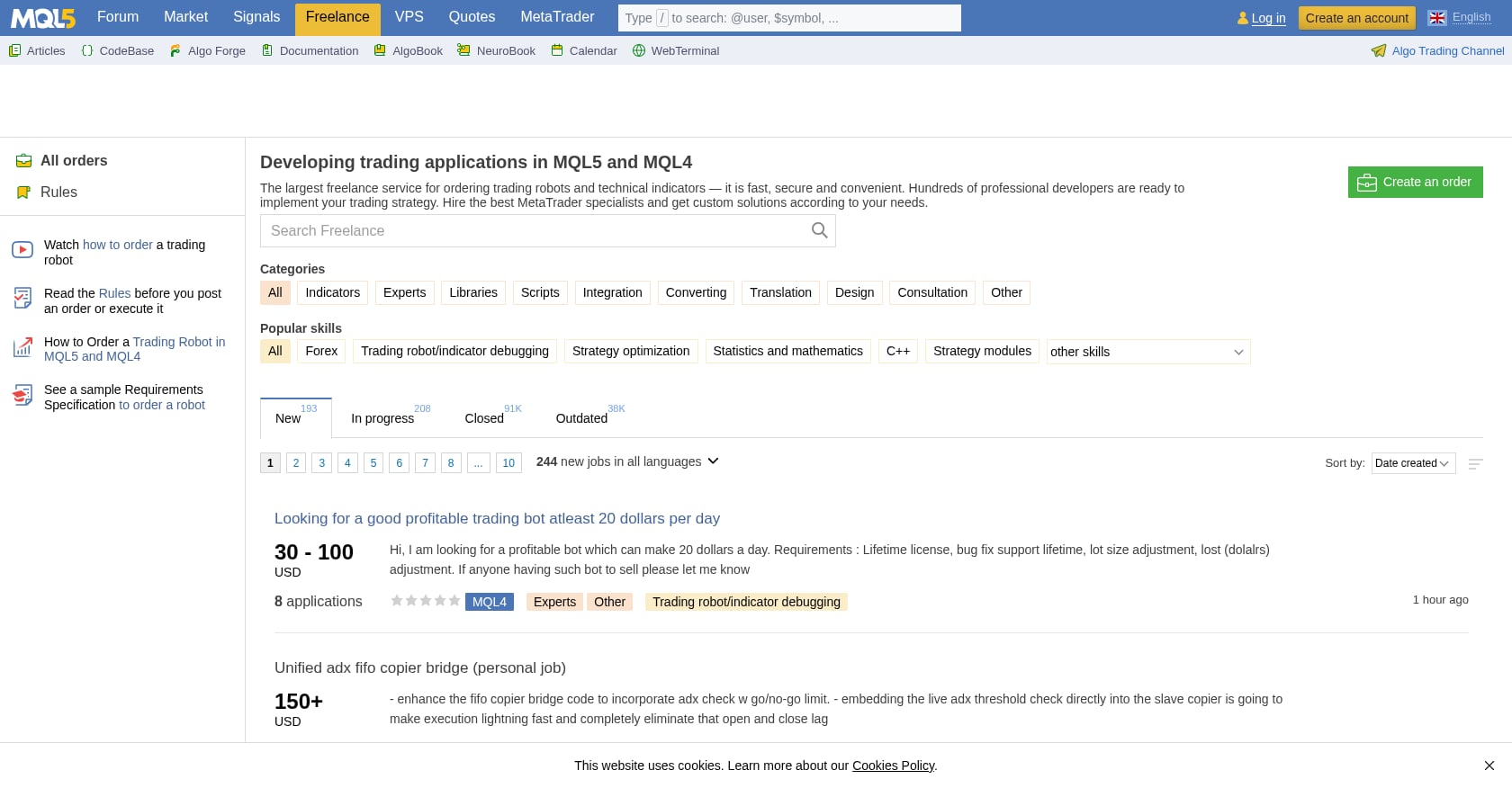This screenshot has width=1512, height=788.
Task: Filter by the Consultation category
Action: pos(932,292)
